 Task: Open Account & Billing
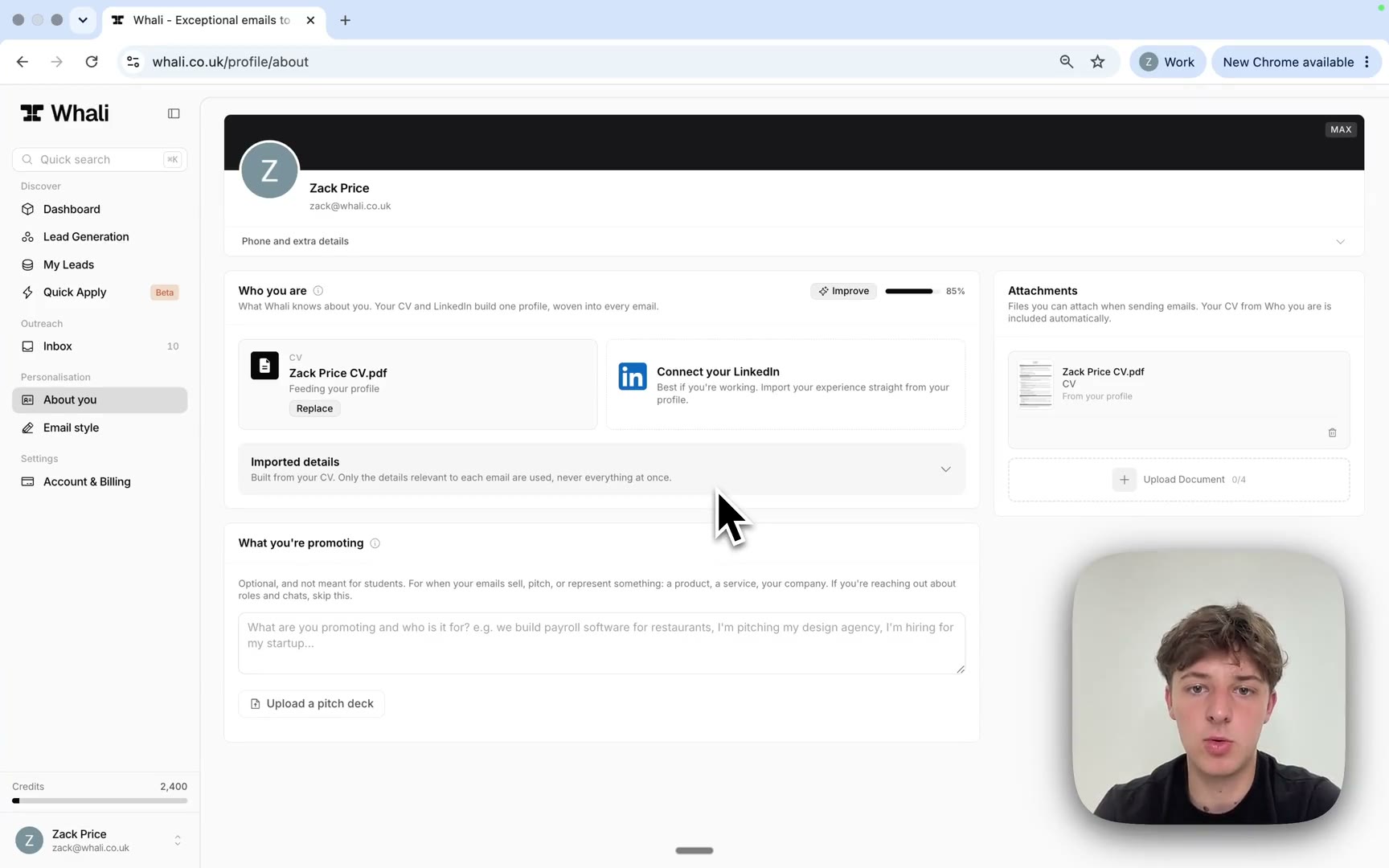click(100, 481)
